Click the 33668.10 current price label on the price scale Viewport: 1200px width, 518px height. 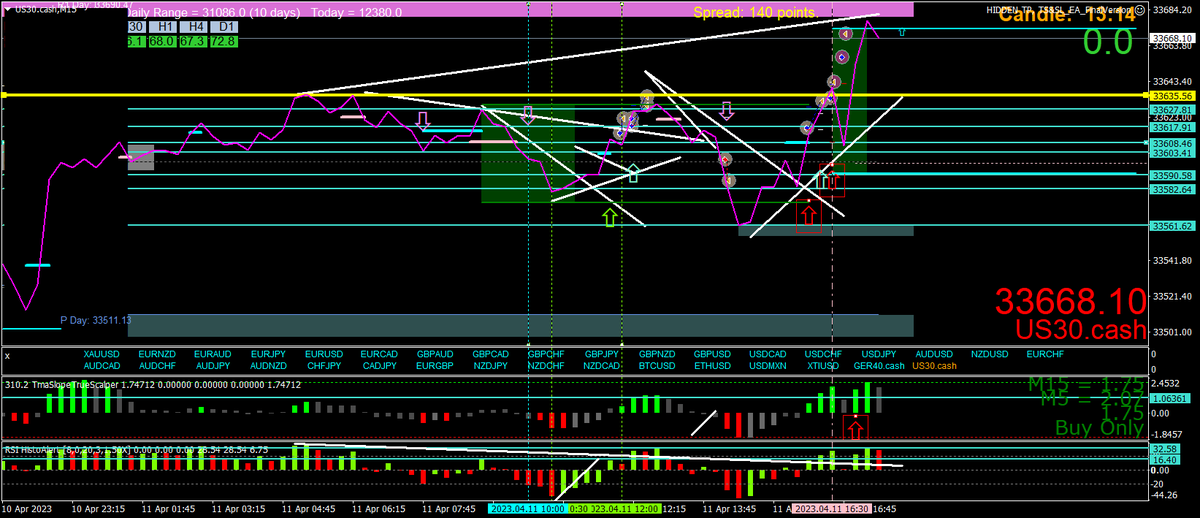(1173, 38)
